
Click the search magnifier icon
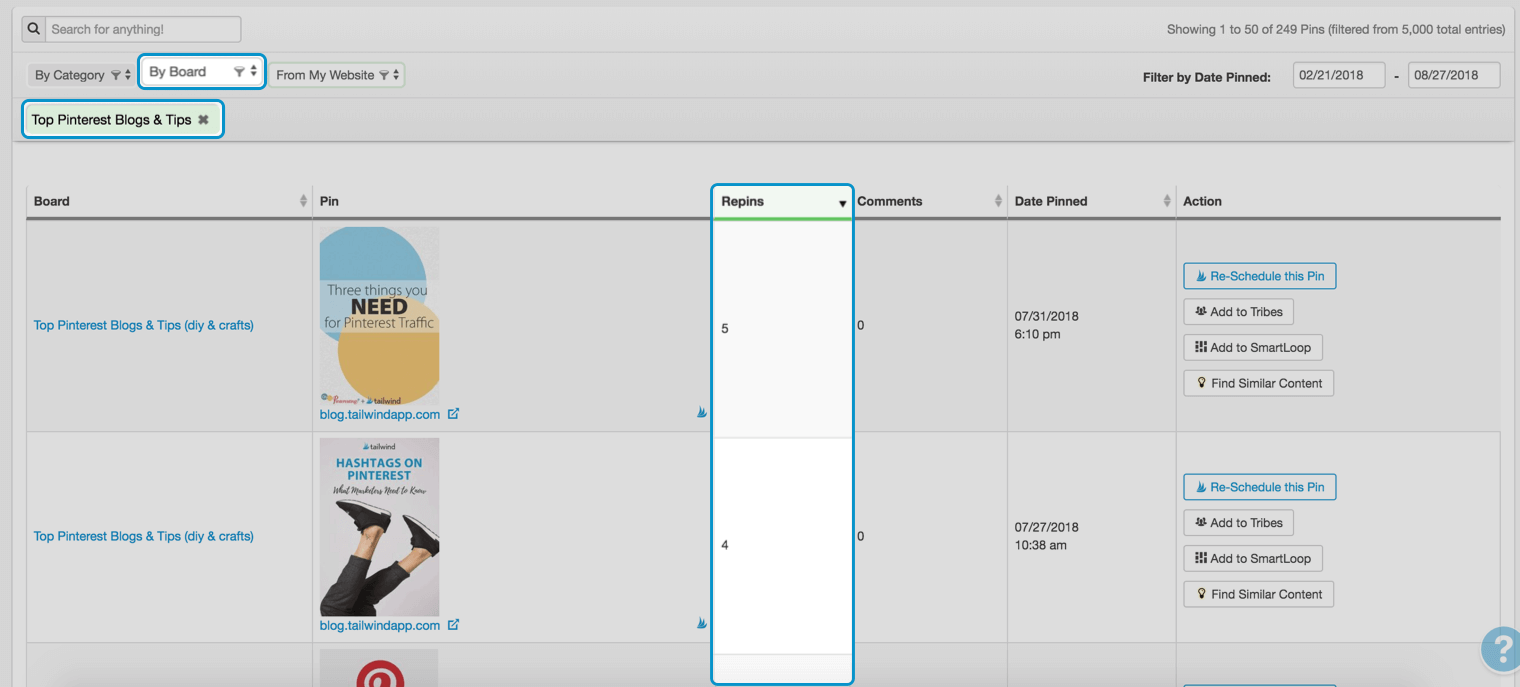34,29
